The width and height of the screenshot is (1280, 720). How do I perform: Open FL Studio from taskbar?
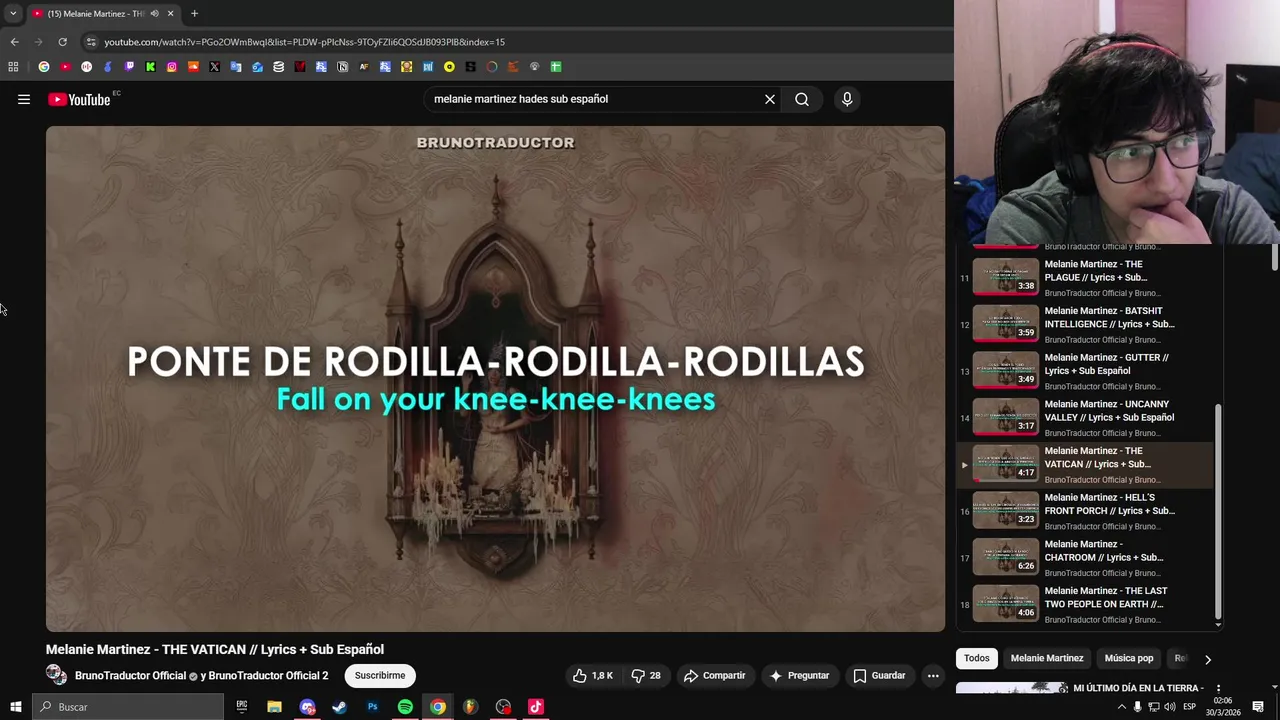[x=470, y=707]
